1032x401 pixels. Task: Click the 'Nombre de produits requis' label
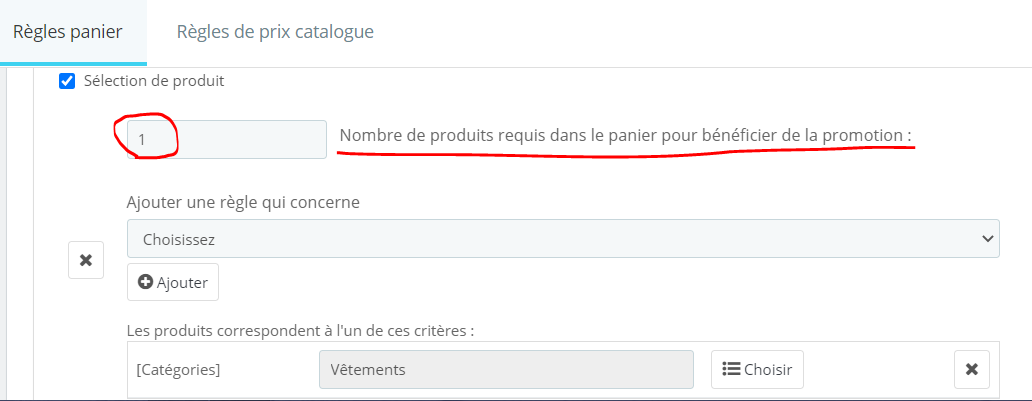[625, 136]
